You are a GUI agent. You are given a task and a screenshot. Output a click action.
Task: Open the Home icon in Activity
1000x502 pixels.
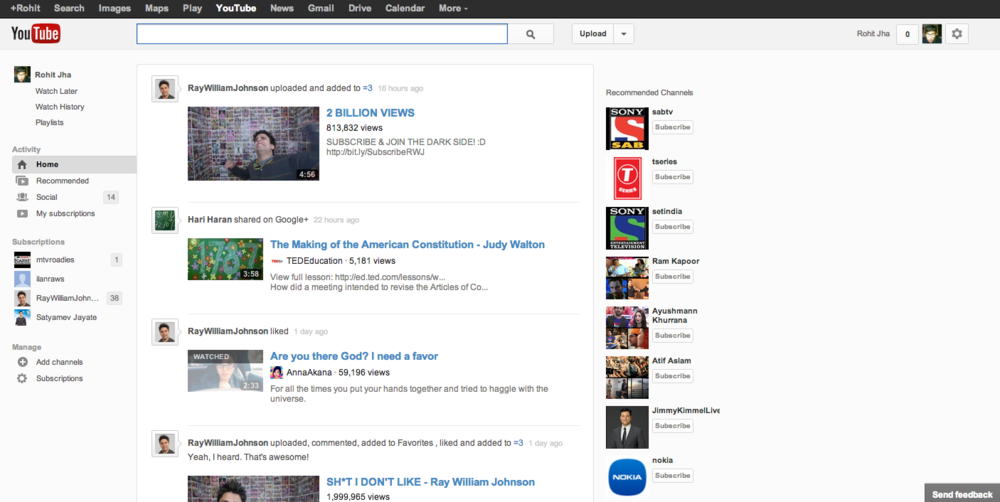pyautogui.click(x=22, y=165)
